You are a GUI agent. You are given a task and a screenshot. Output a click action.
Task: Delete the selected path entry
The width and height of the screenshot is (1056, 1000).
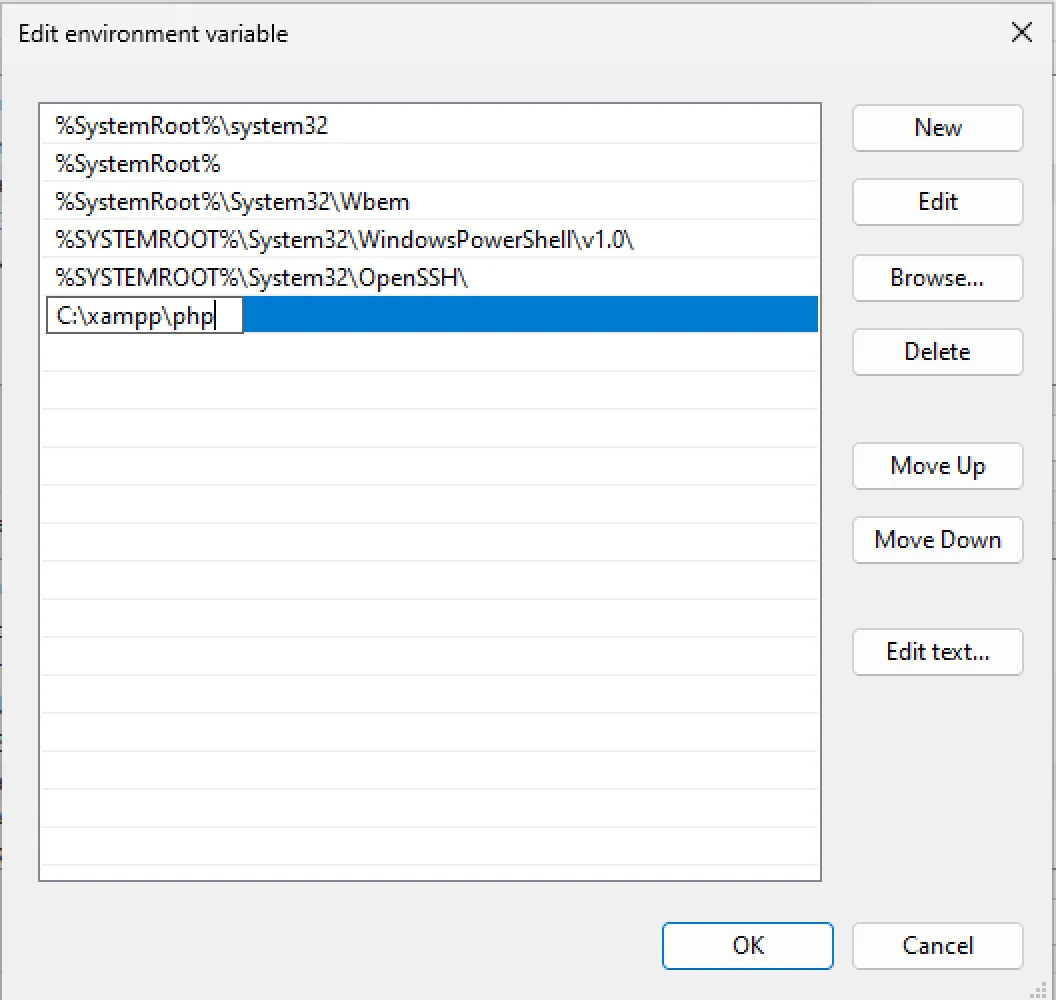click(x=937, y=352)
